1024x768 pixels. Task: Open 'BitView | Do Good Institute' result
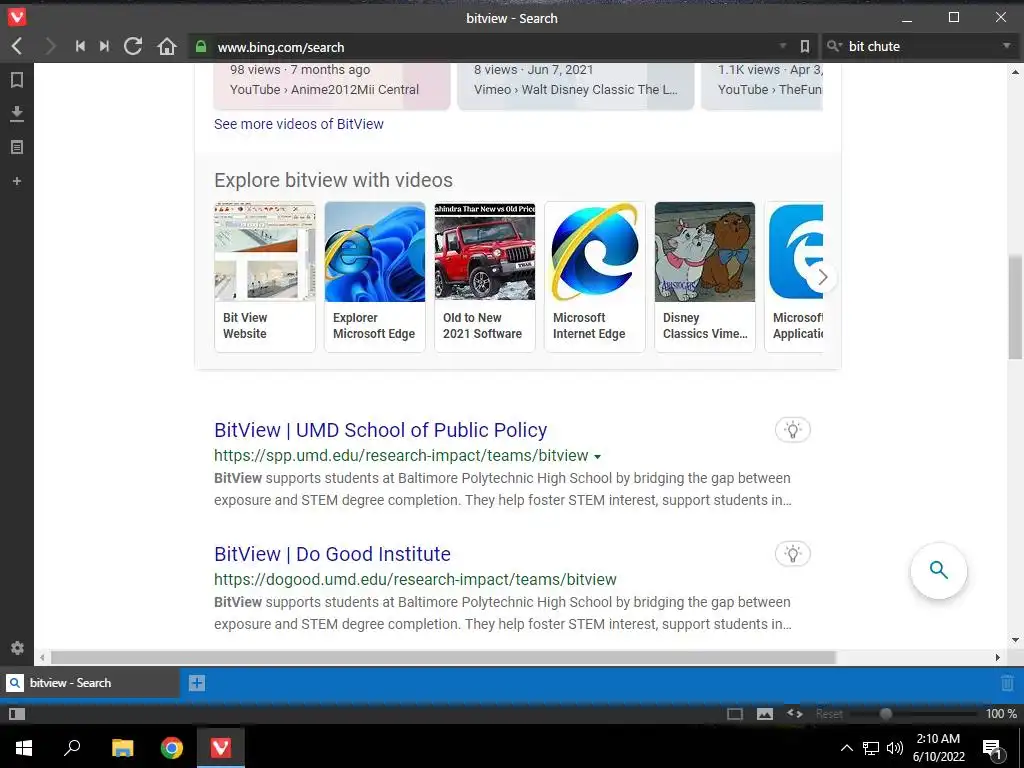[332, 554]
